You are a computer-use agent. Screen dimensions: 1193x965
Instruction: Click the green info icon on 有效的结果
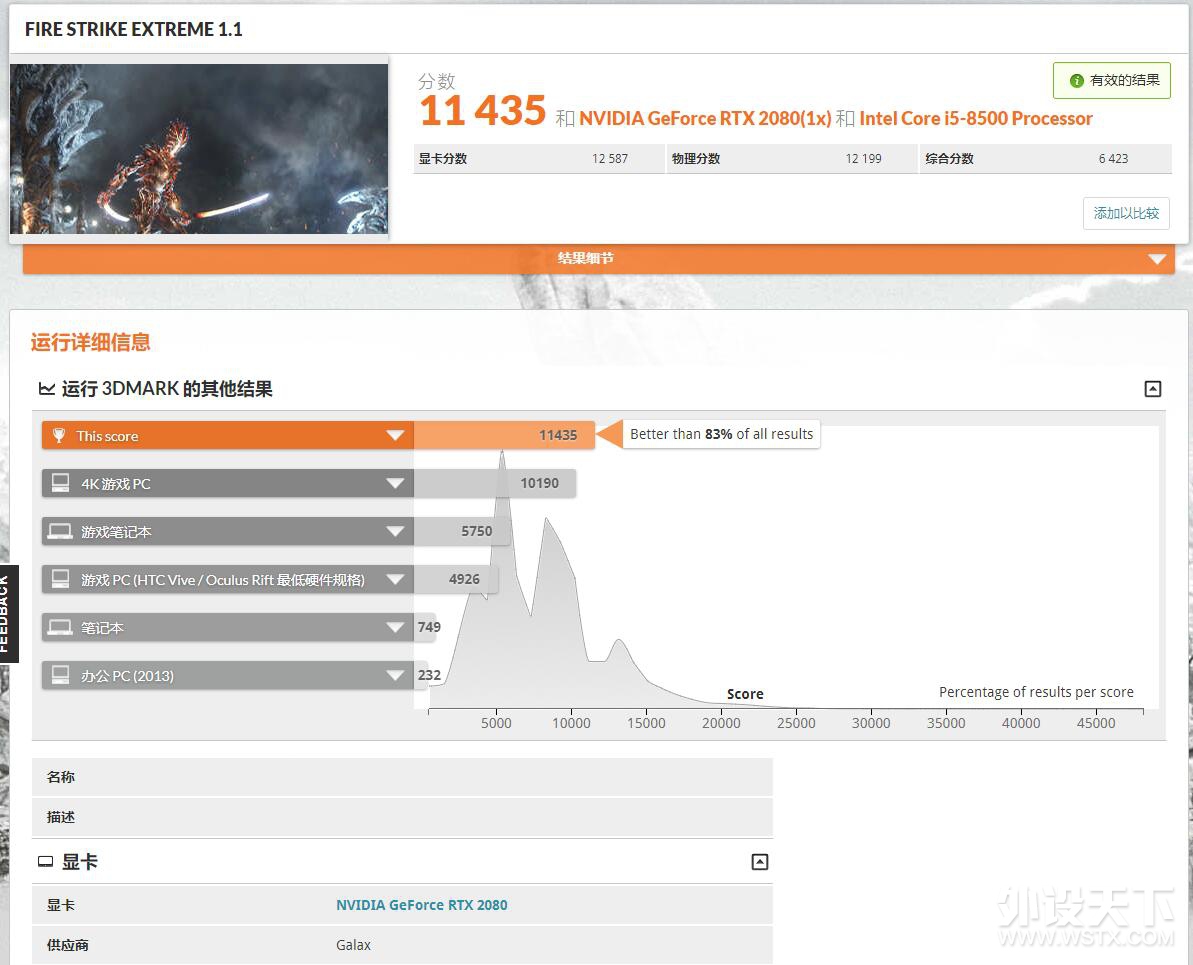[x=1077, y=81]
